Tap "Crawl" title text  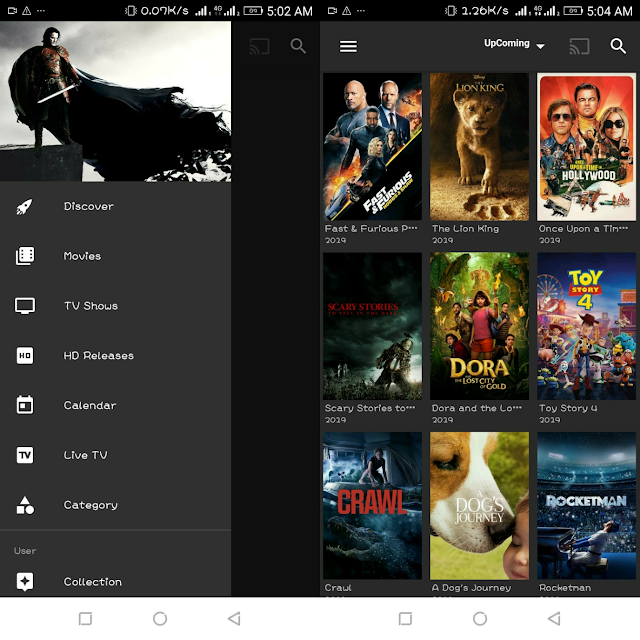click(x=338, y=588)
